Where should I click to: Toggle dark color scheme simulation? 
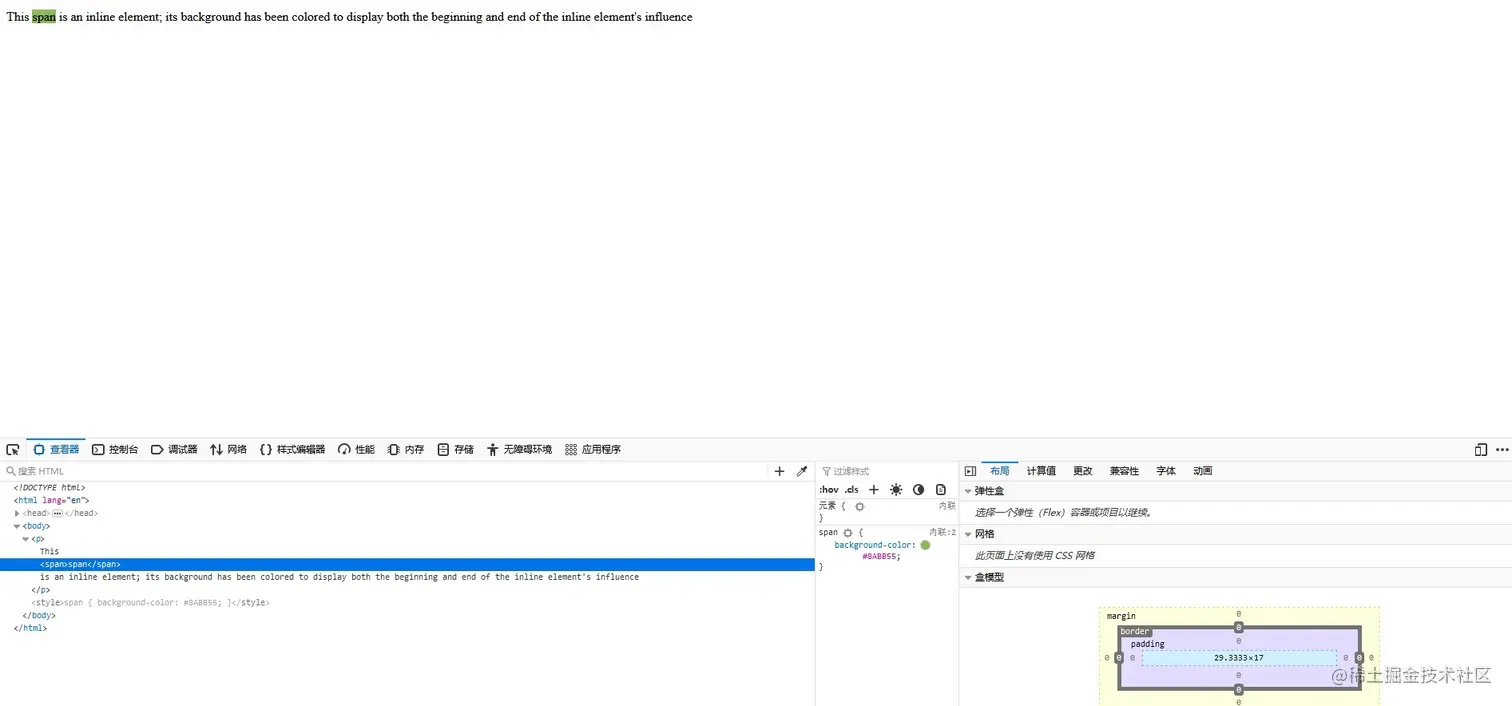tap(918, 490)
